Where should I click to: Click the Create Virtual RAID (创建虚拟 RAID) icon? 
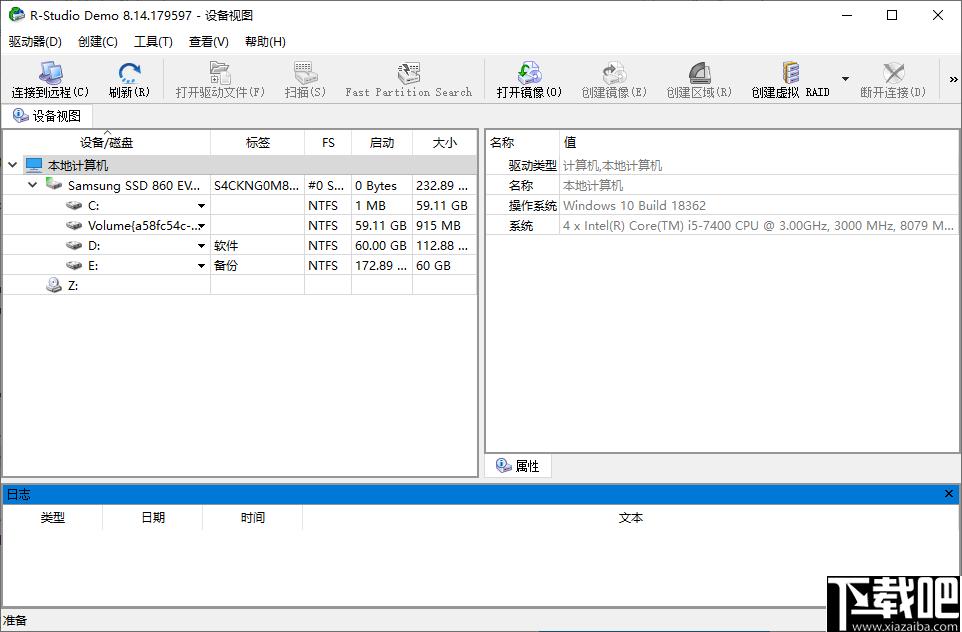point(790,73)
